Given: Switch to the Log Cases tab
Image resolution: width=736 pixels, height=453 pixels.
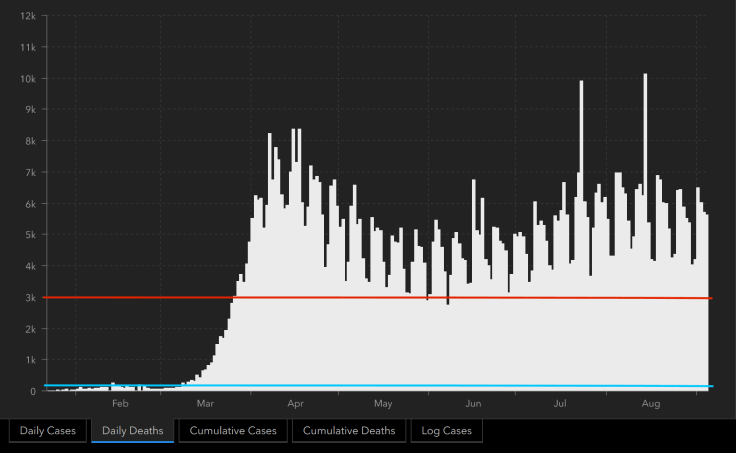Looking at the screenshot, I should pos(447,431).
